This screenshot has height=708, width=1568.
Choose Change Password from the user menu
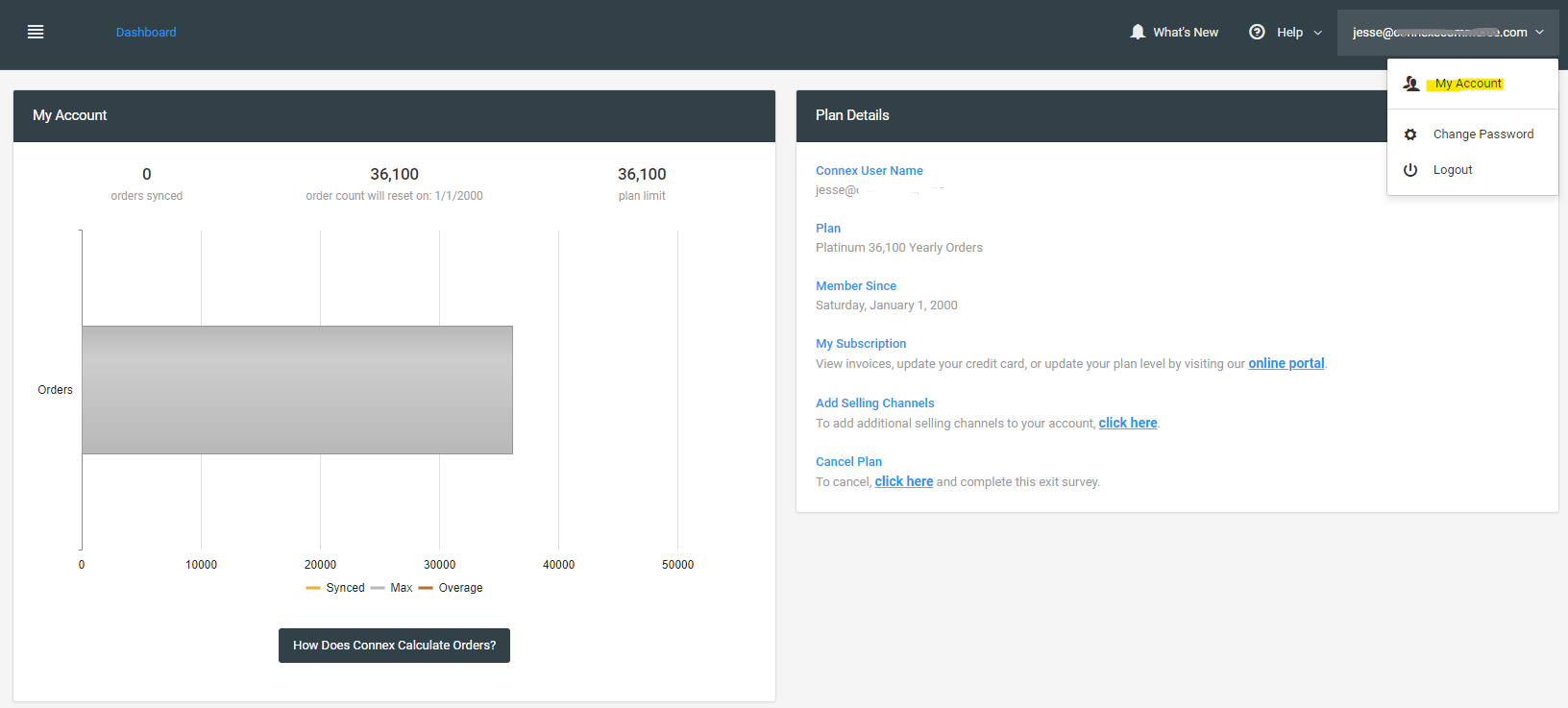pos(1483,134)
